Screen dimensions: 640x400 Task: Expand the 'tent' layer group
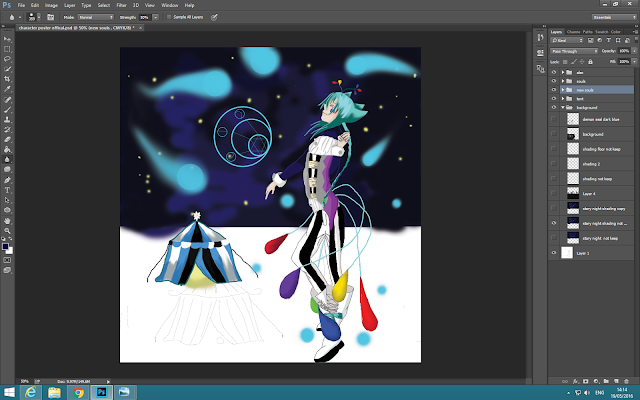pos(563,99)
